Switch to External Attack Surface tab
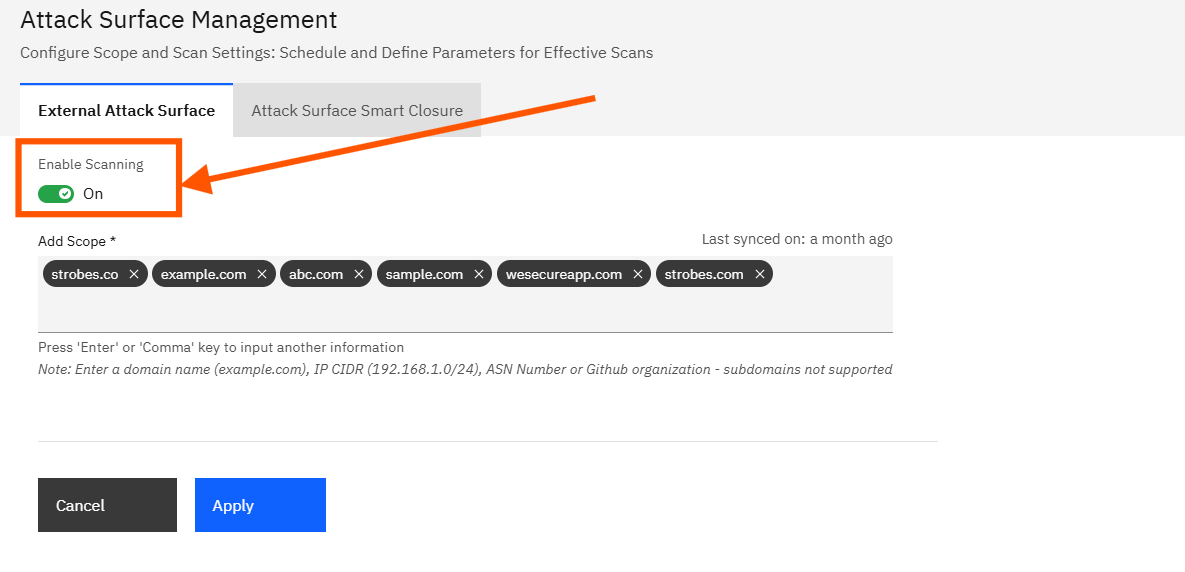The width and height of the screenshot is (1185, 572). pyautogui.click(x=126, y=110)
